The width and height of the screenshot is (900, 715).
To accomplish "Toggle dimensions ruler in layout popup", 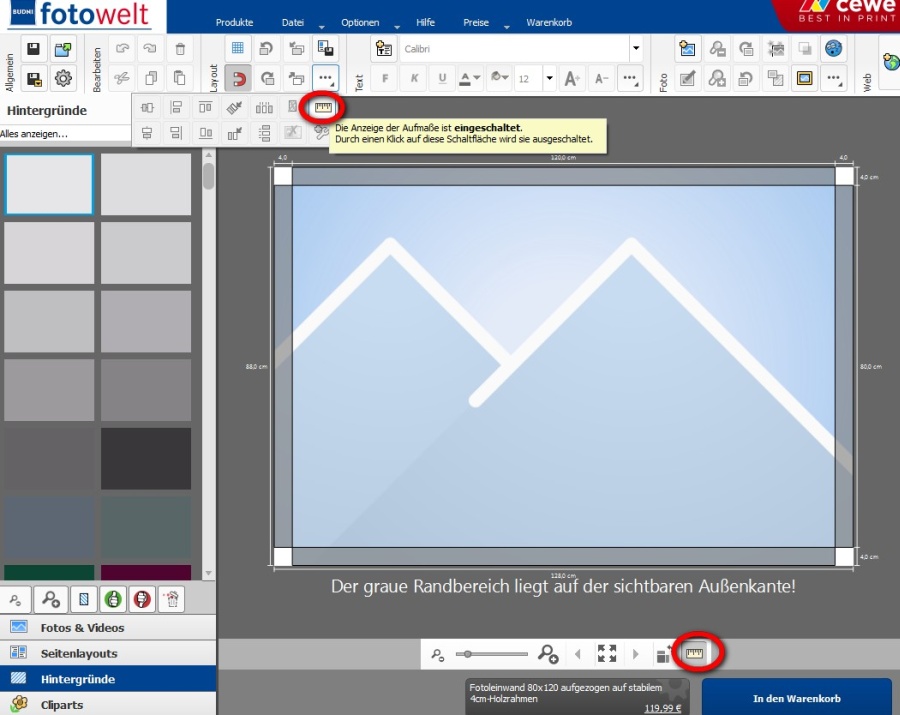I will click(322, 107).
